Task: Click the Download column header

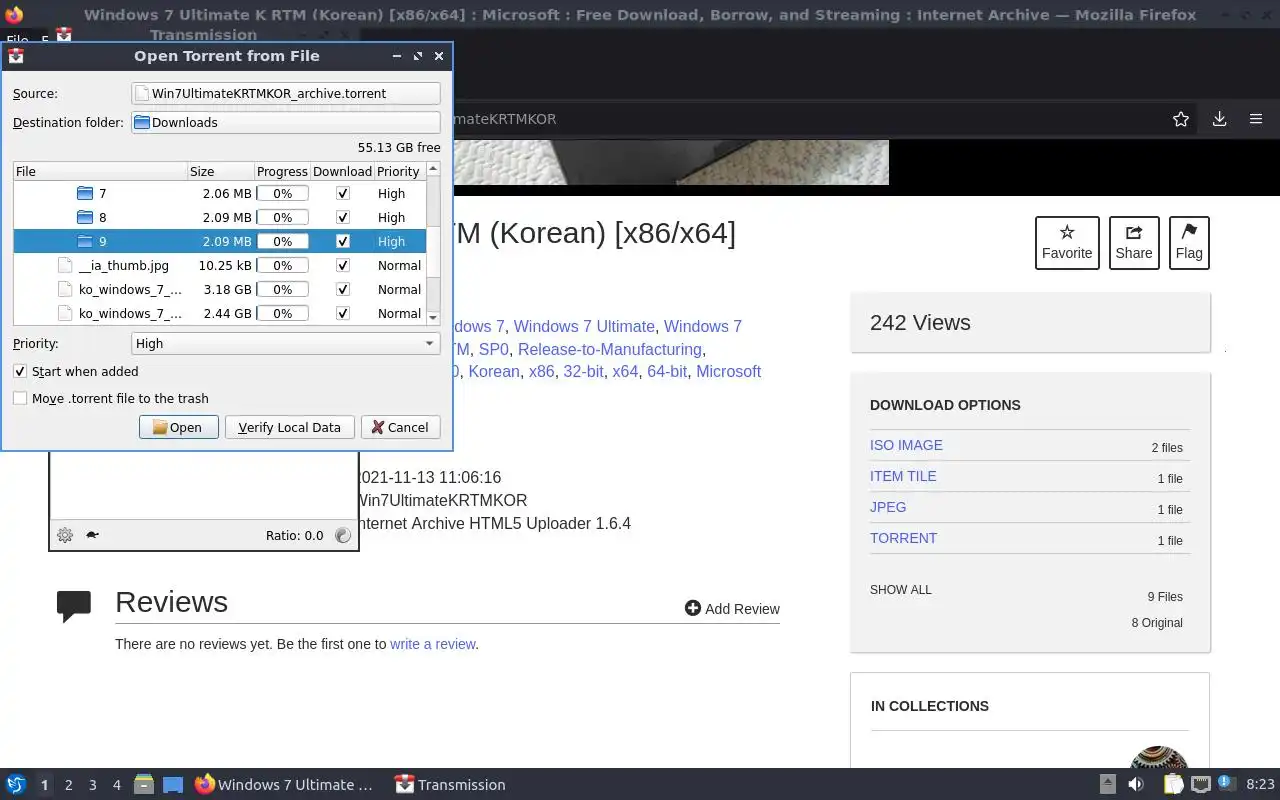Action: pyautogui.click(x=342, y=171)
